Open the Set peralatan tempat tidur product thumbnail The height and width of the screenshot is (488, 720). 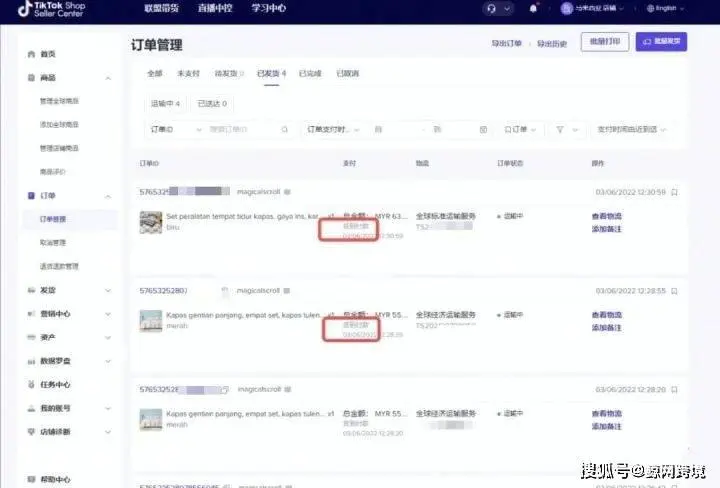click(151, 222)
